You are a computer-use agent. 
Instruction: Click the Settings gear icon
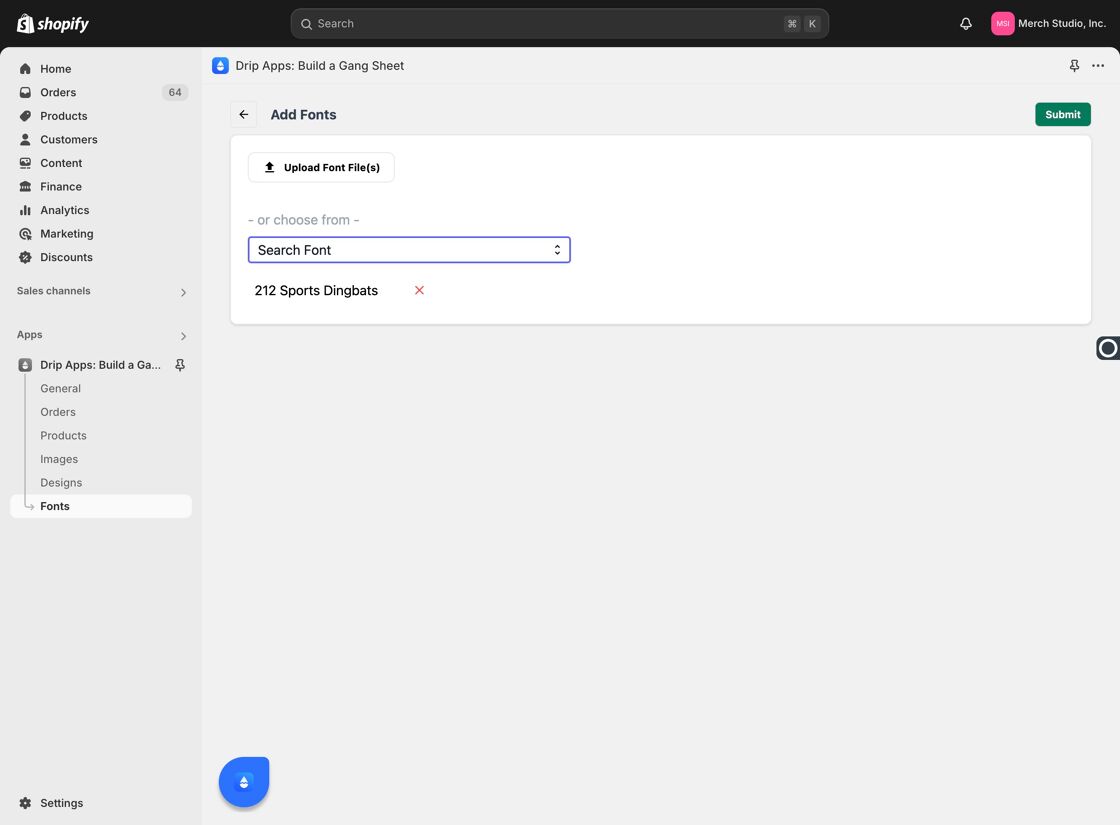(25, 803)
